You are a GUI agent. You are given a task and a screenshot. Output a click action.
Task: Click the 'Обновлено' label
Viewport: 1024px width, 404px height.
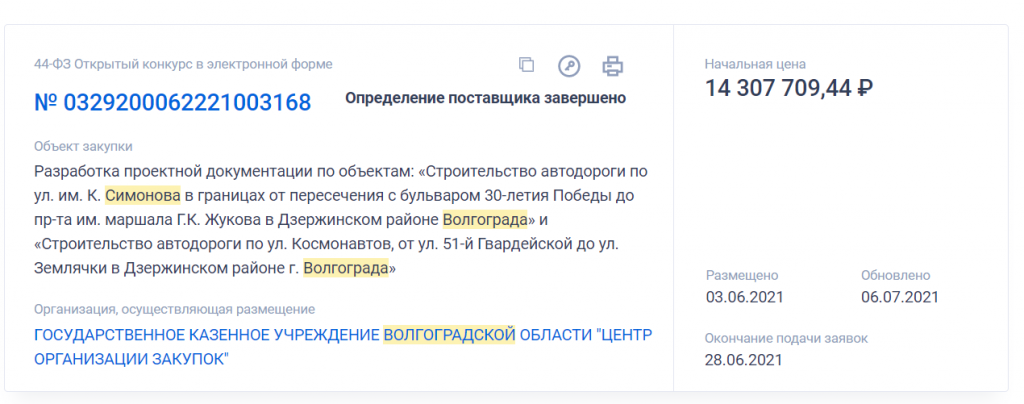(895, 275)
